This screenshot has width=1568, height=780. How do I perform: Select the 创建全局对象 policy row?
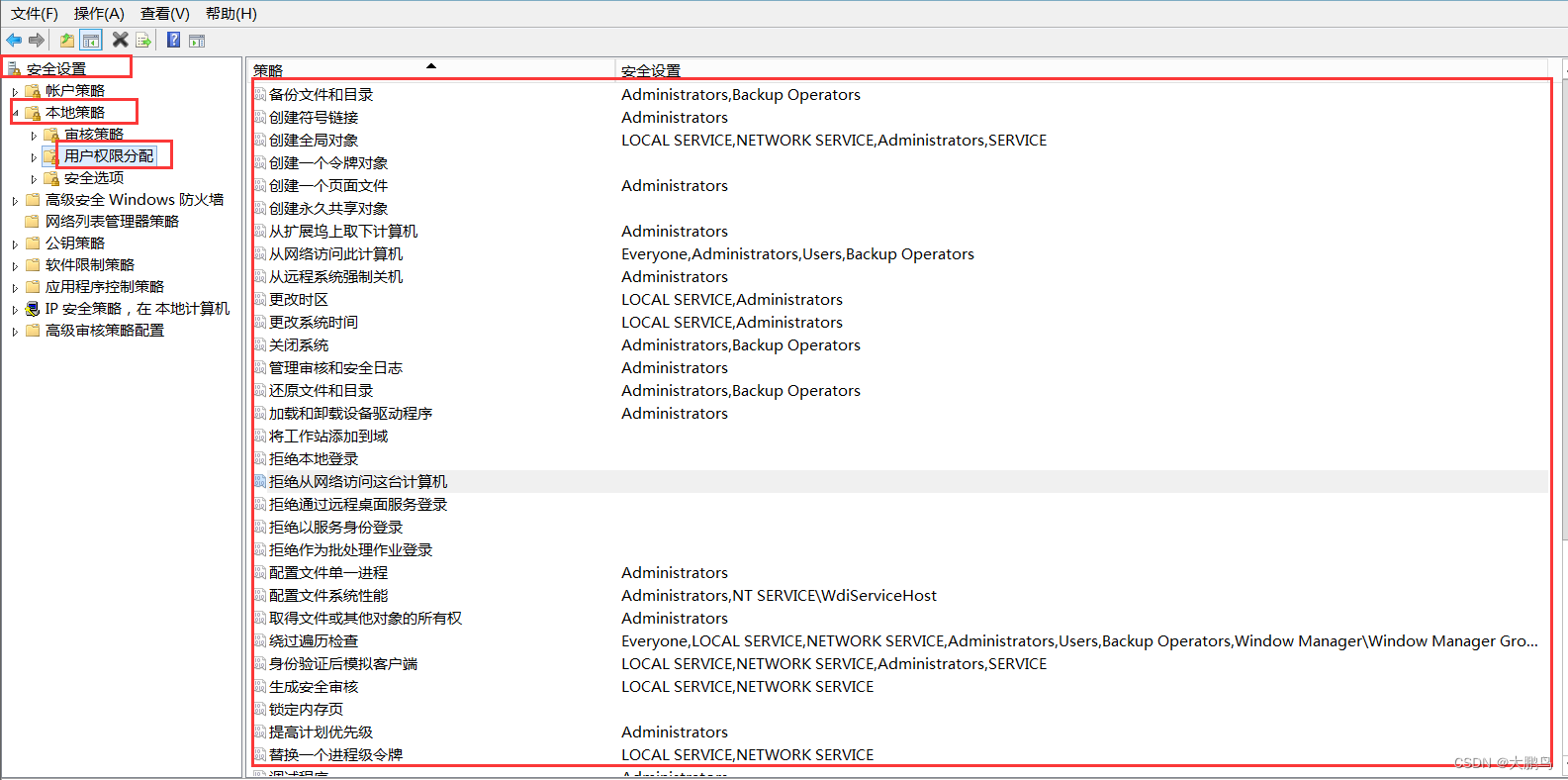900,140
